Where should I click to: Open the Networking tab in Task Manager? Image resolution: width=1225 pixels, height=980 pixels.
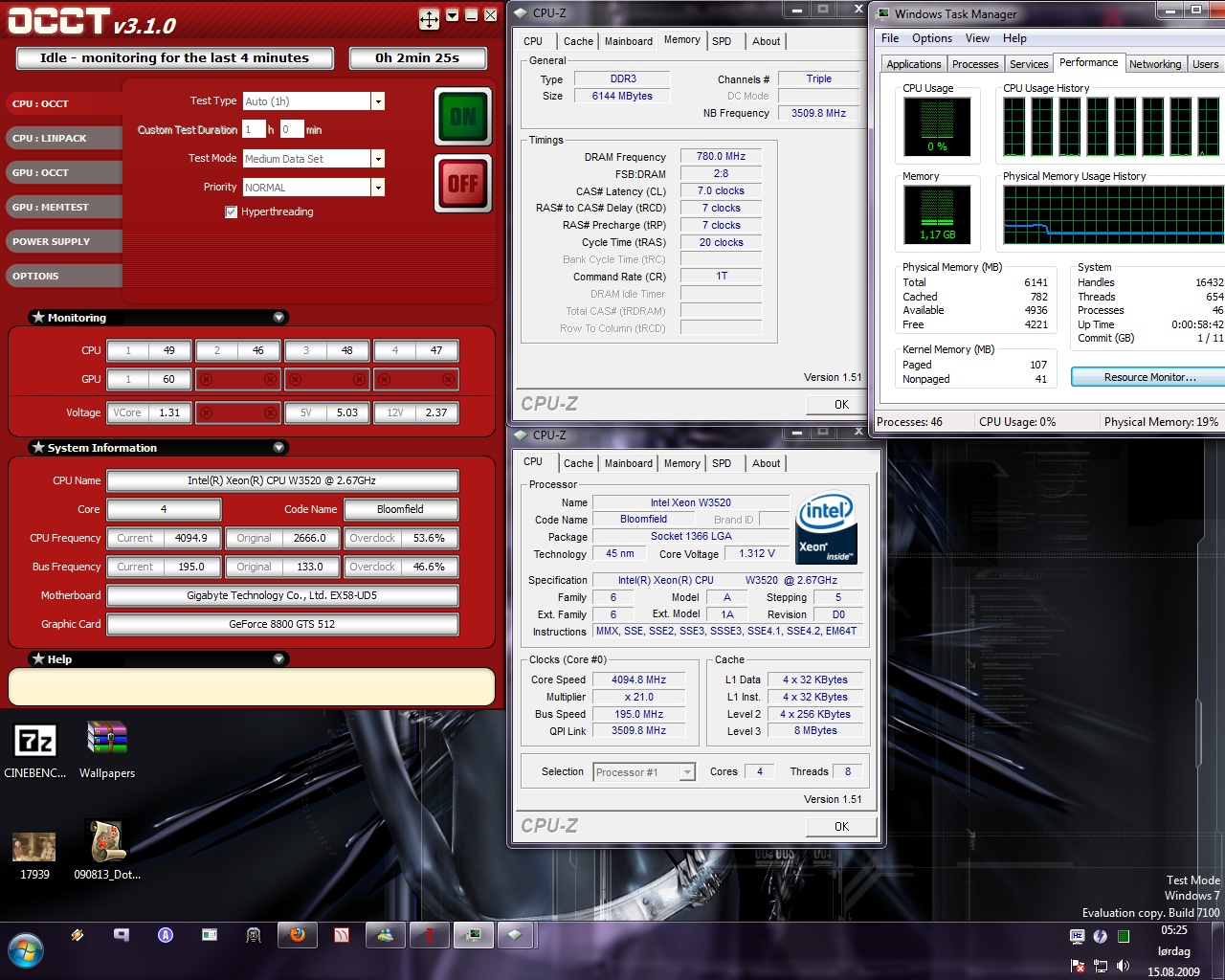pyautogui.click(x=1155, y=64)
